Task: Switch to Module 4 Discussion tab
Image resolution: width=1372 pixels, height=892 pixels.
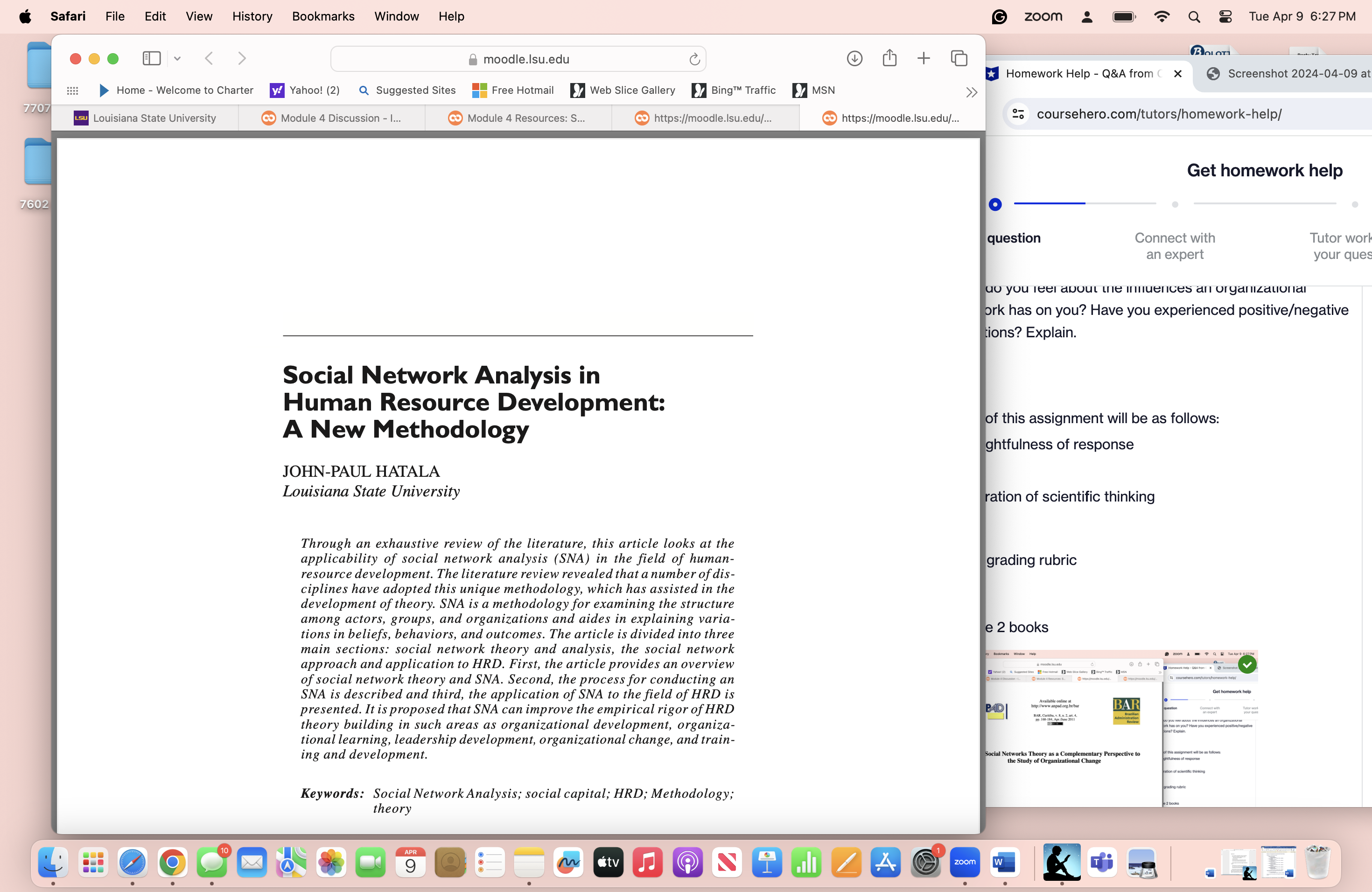Action: (331, 118)
